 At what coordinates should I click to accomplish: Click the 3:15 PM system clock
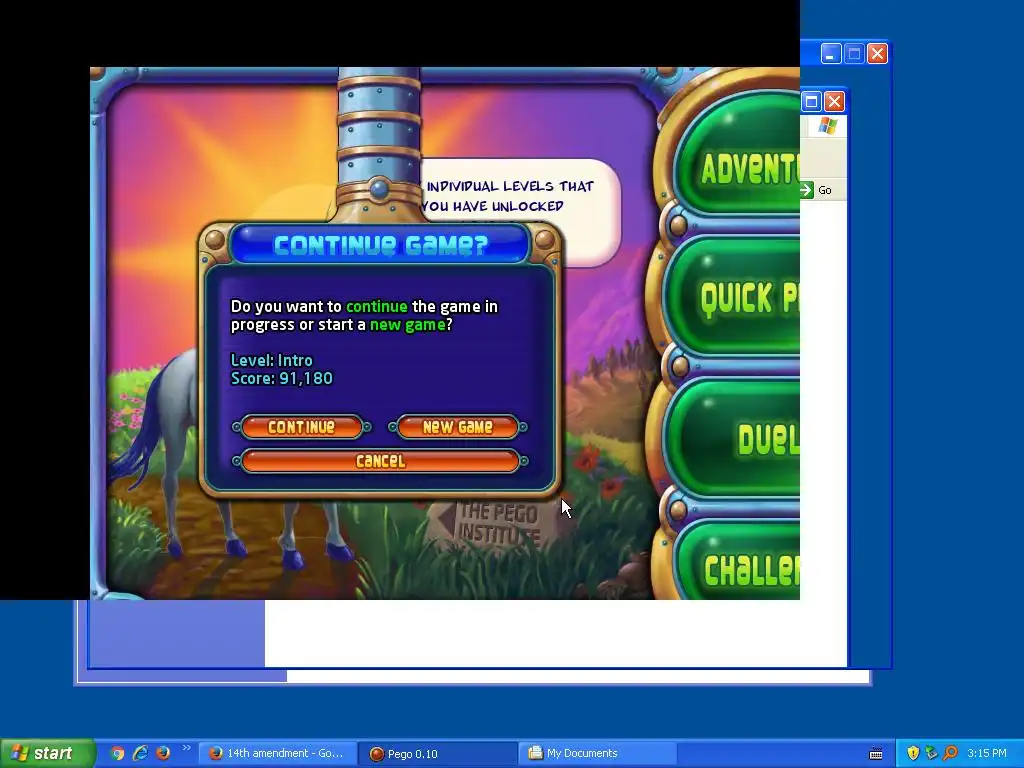[x=987, y=753]
